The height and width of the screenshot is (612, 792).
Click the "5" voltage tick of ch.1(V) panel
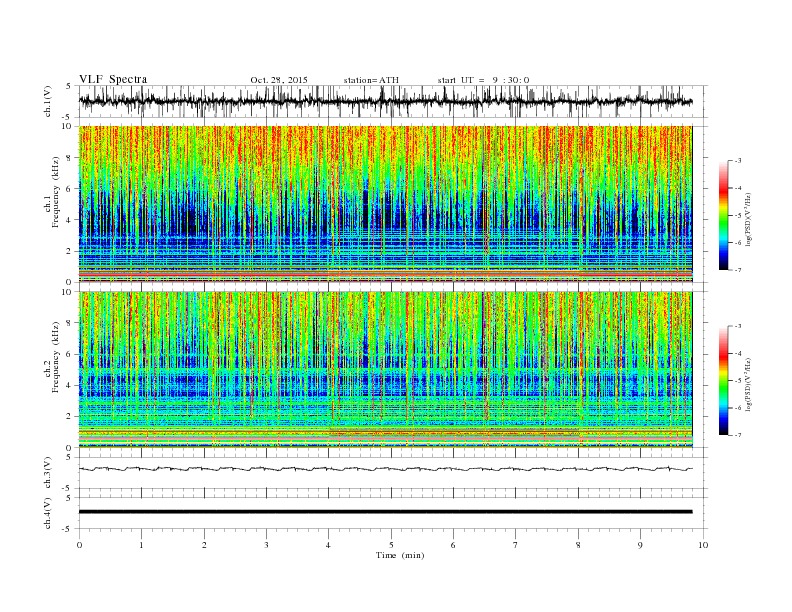coord(69,86)
